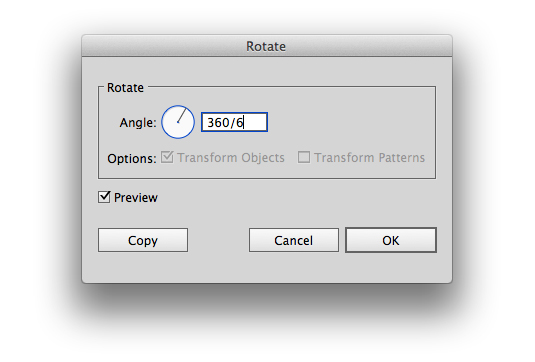Enable the Transform Patterns checkbox
The width and height of the screenshot is (535, 362).
tap(304, 157)
